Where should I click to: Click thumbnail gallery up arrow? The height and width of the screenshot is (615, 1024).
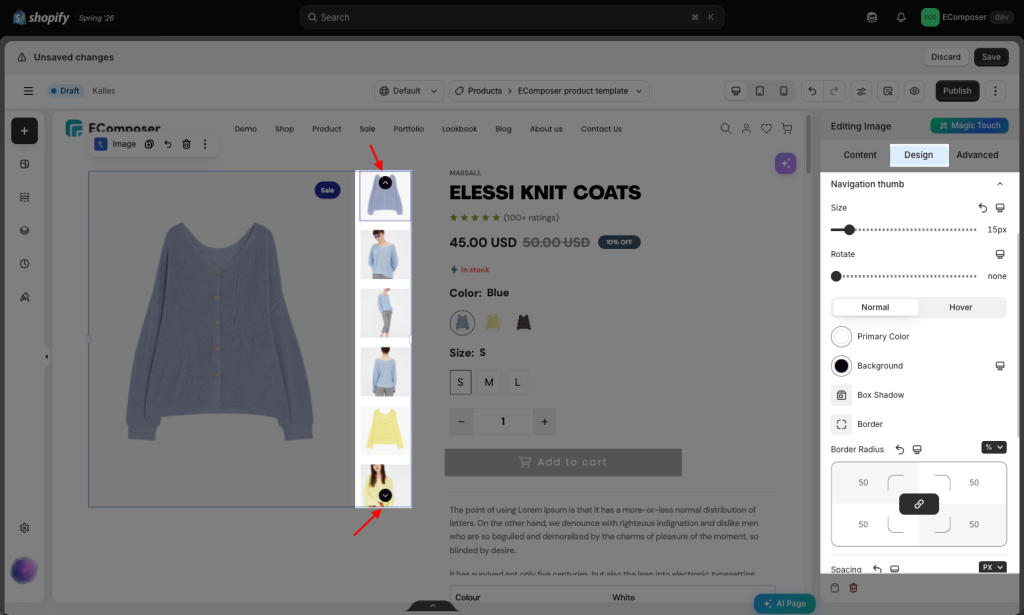[385, 183]
